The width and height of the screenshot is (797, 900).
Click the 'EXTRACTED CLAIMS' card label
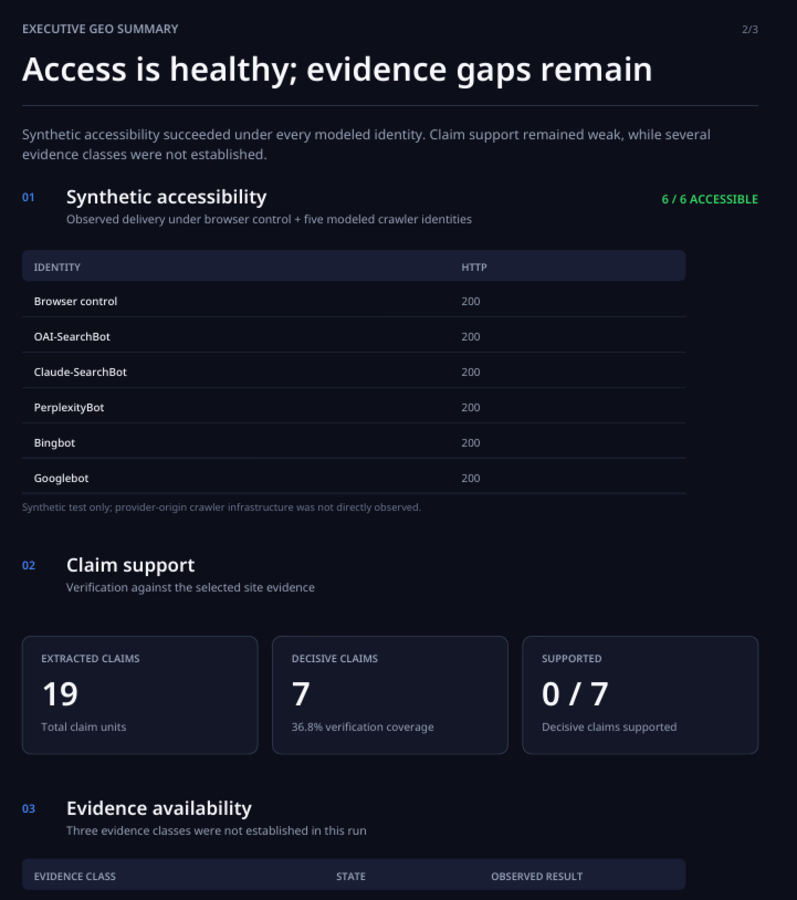(90, 658)
